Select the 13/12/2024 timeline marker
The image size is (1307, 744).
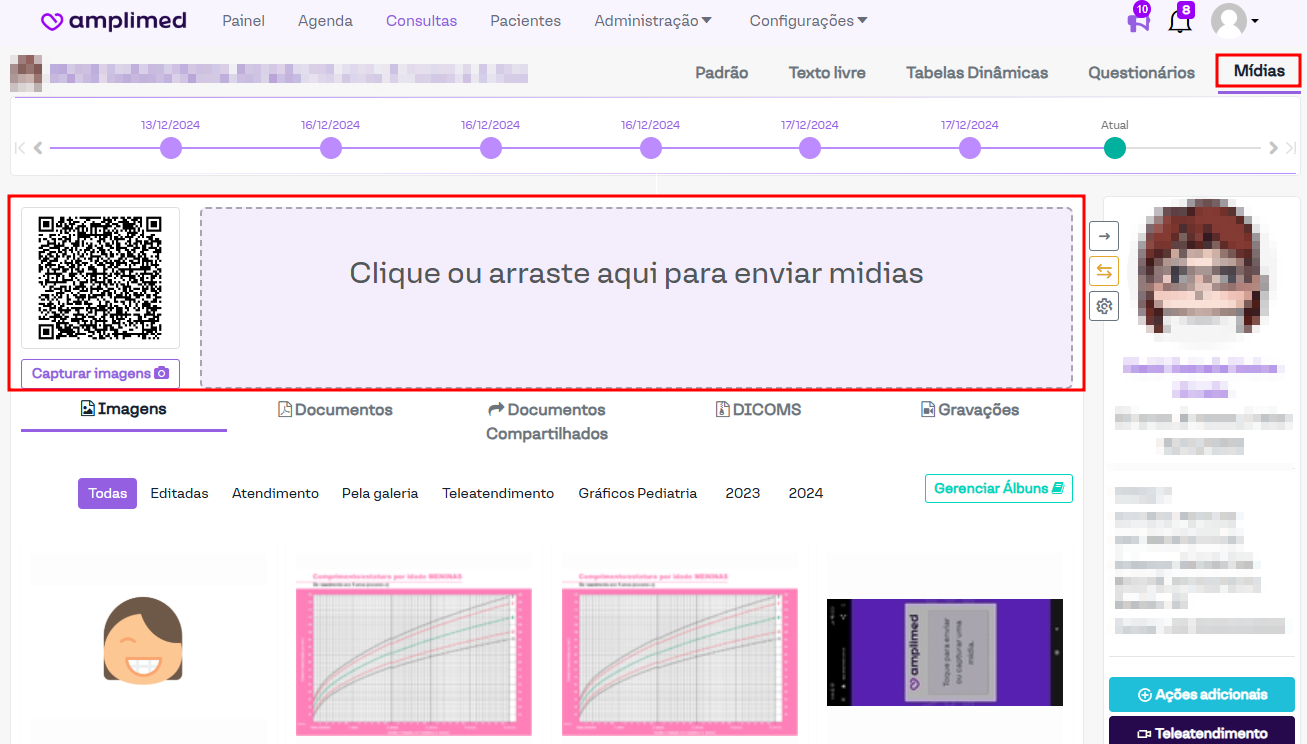171,148
